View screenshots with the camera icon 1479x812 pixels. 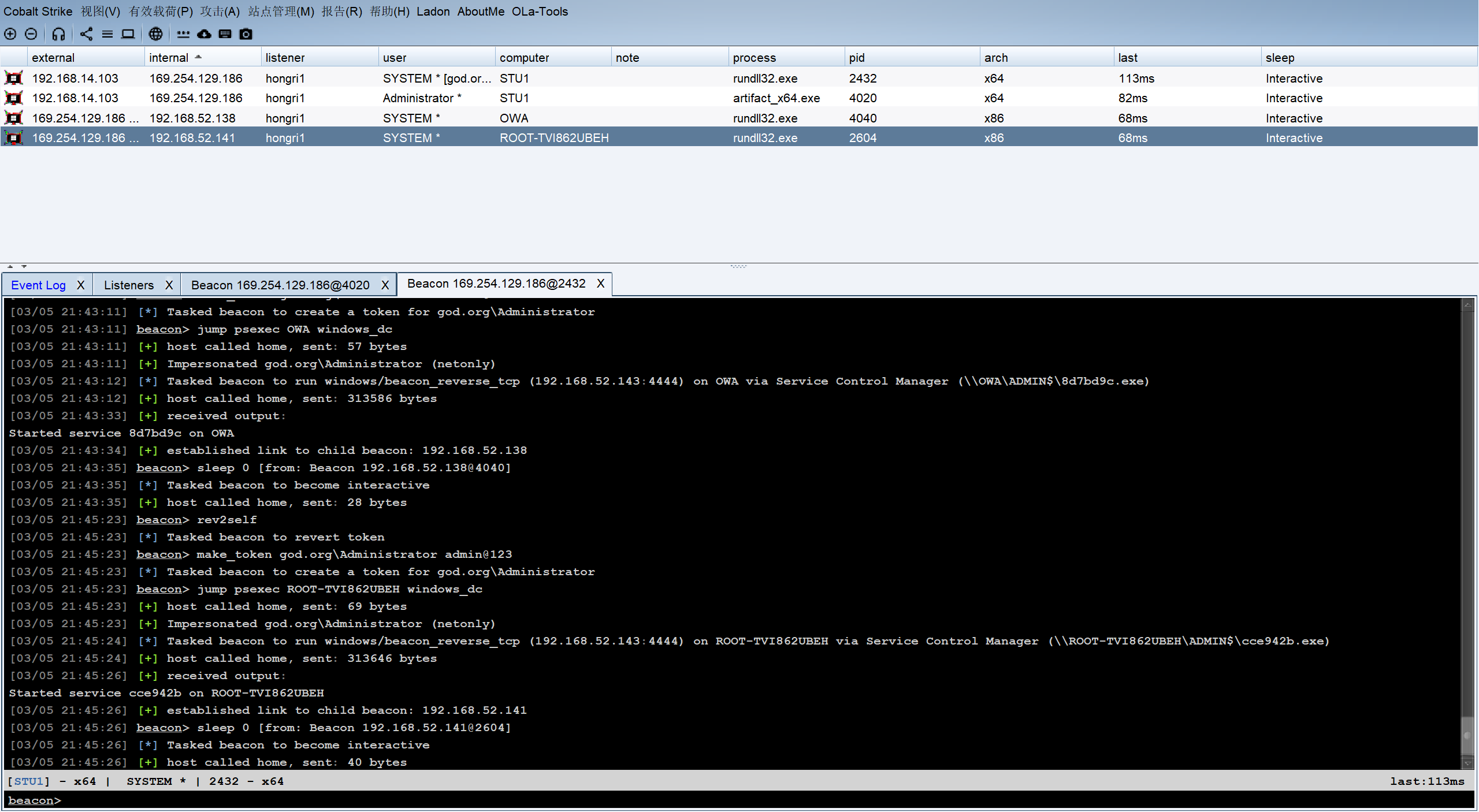246,34
